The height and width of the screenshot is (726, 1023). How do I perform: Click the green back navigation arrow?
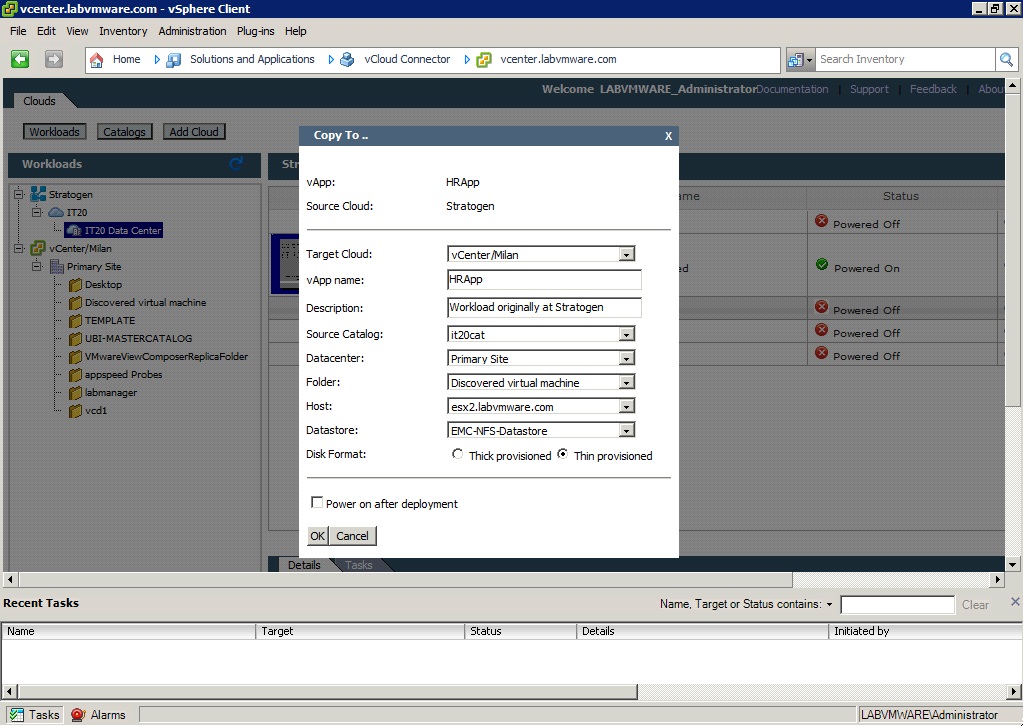coord(20,59)
